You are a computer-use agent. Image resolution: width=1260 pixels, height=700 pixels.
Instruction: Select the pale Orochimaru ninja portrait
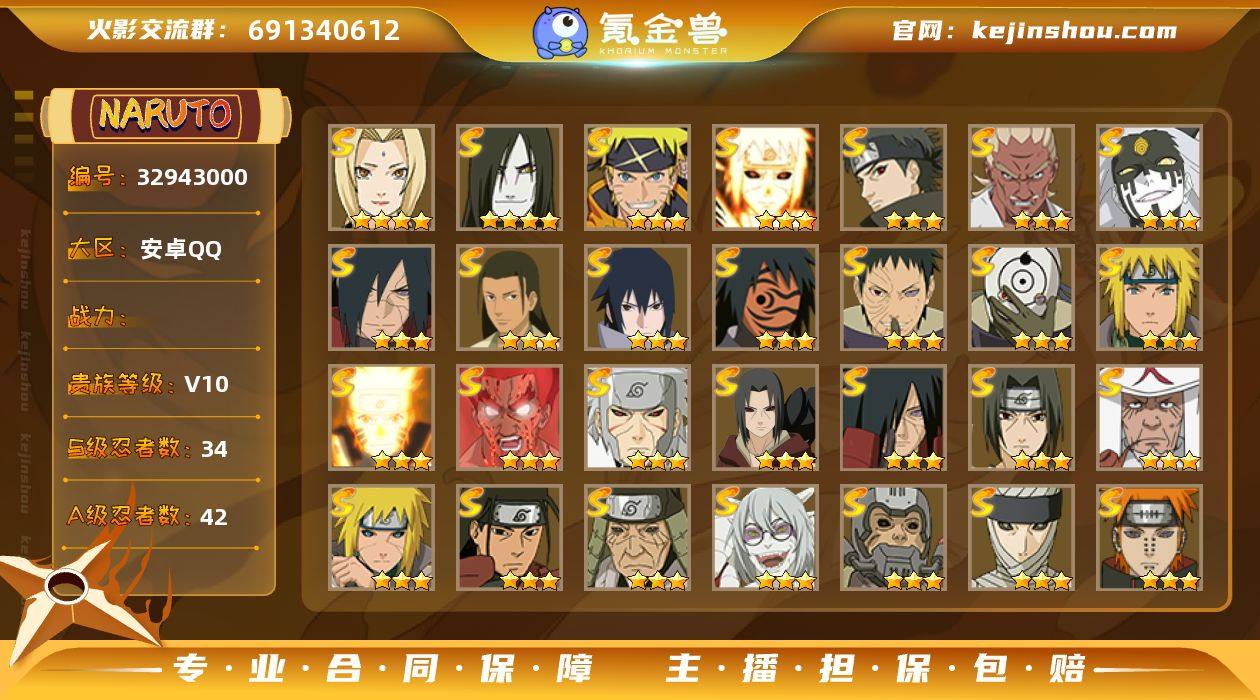510,178
